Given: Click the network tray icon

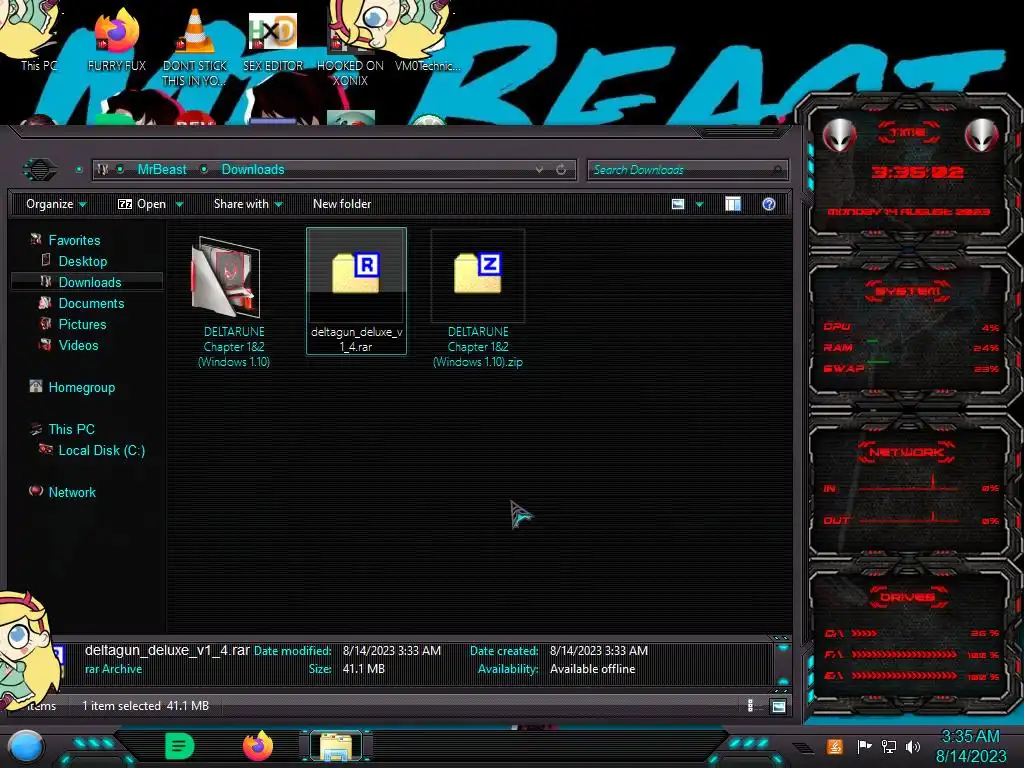Looking at the screenshot, I should tap(889, 746).
